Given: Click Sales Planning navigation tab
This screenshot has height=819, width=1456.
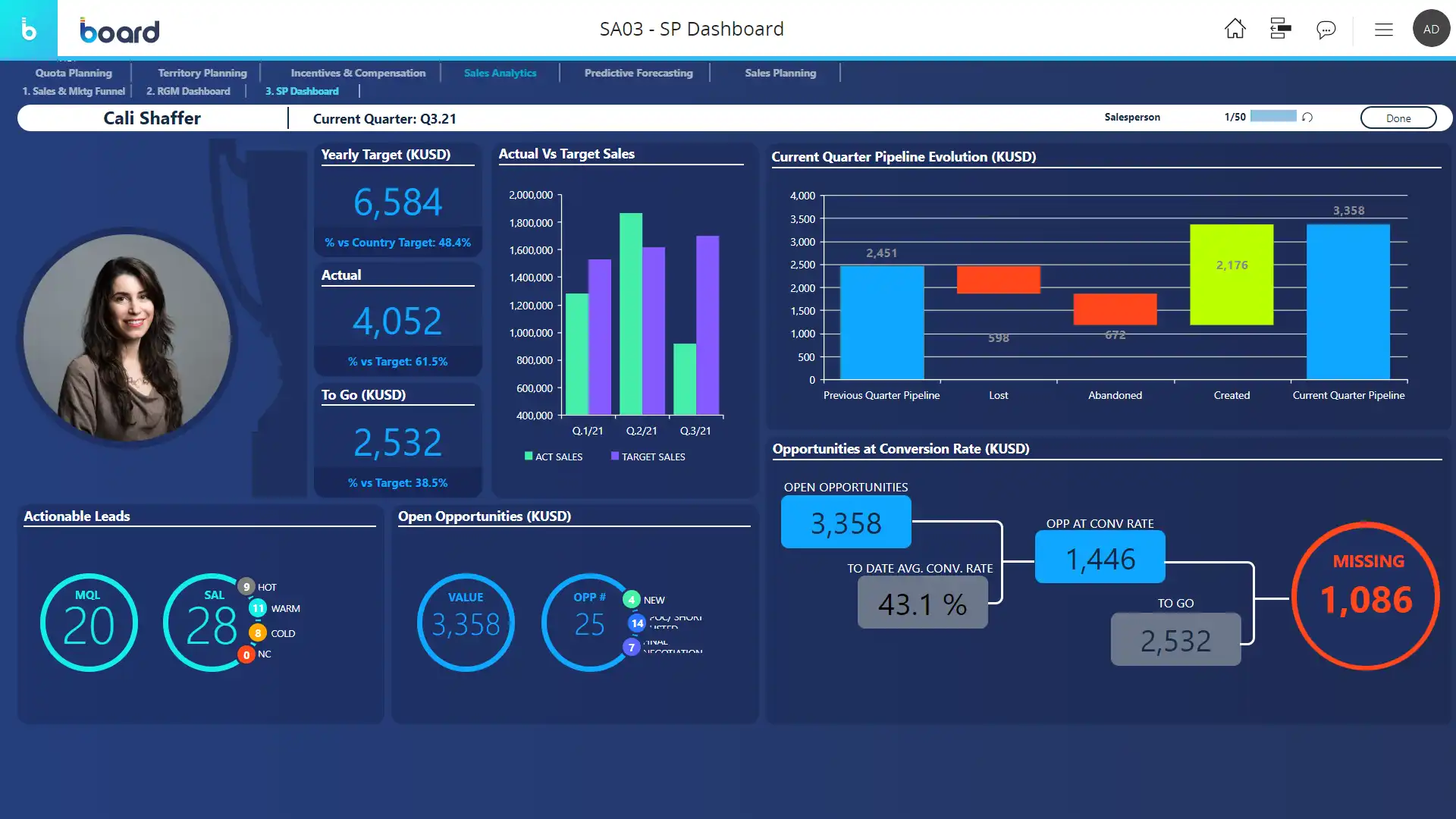Looking at the screenshot, I should 780,72.
